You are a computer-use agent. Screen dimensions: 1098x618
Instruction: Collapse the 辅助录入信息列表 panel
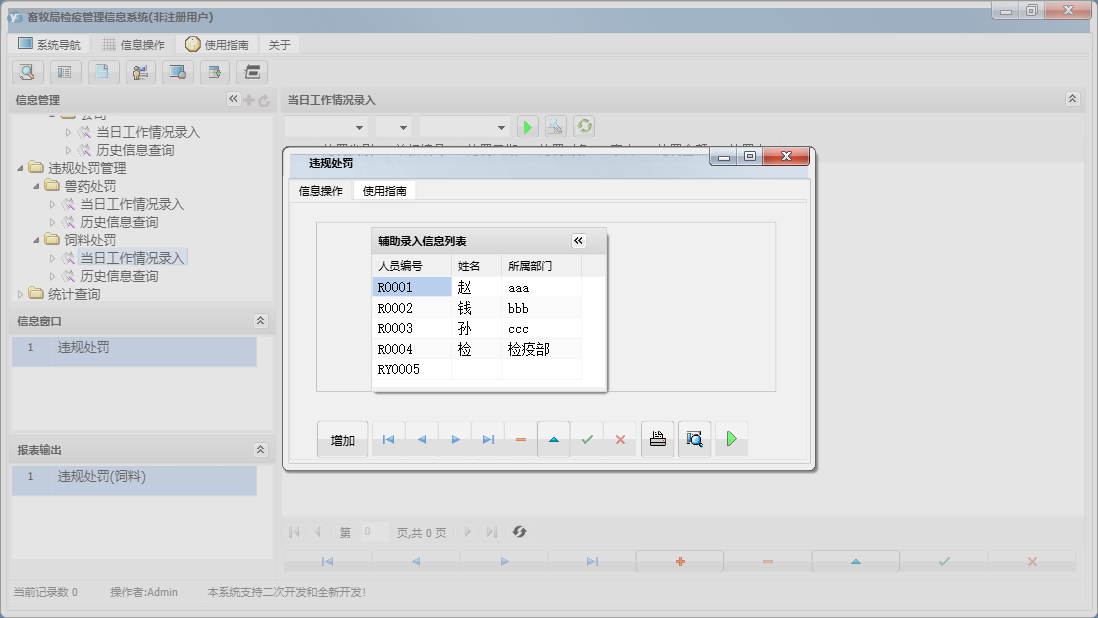[578, 241]
